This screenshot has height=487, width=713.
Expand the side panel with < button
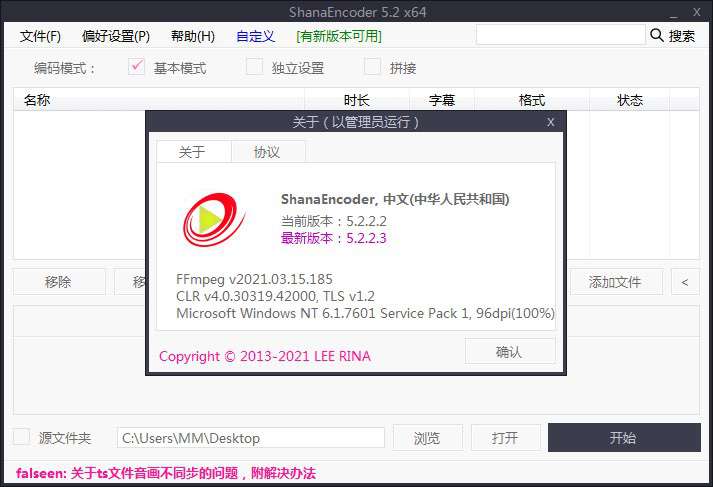click(685, 282)
